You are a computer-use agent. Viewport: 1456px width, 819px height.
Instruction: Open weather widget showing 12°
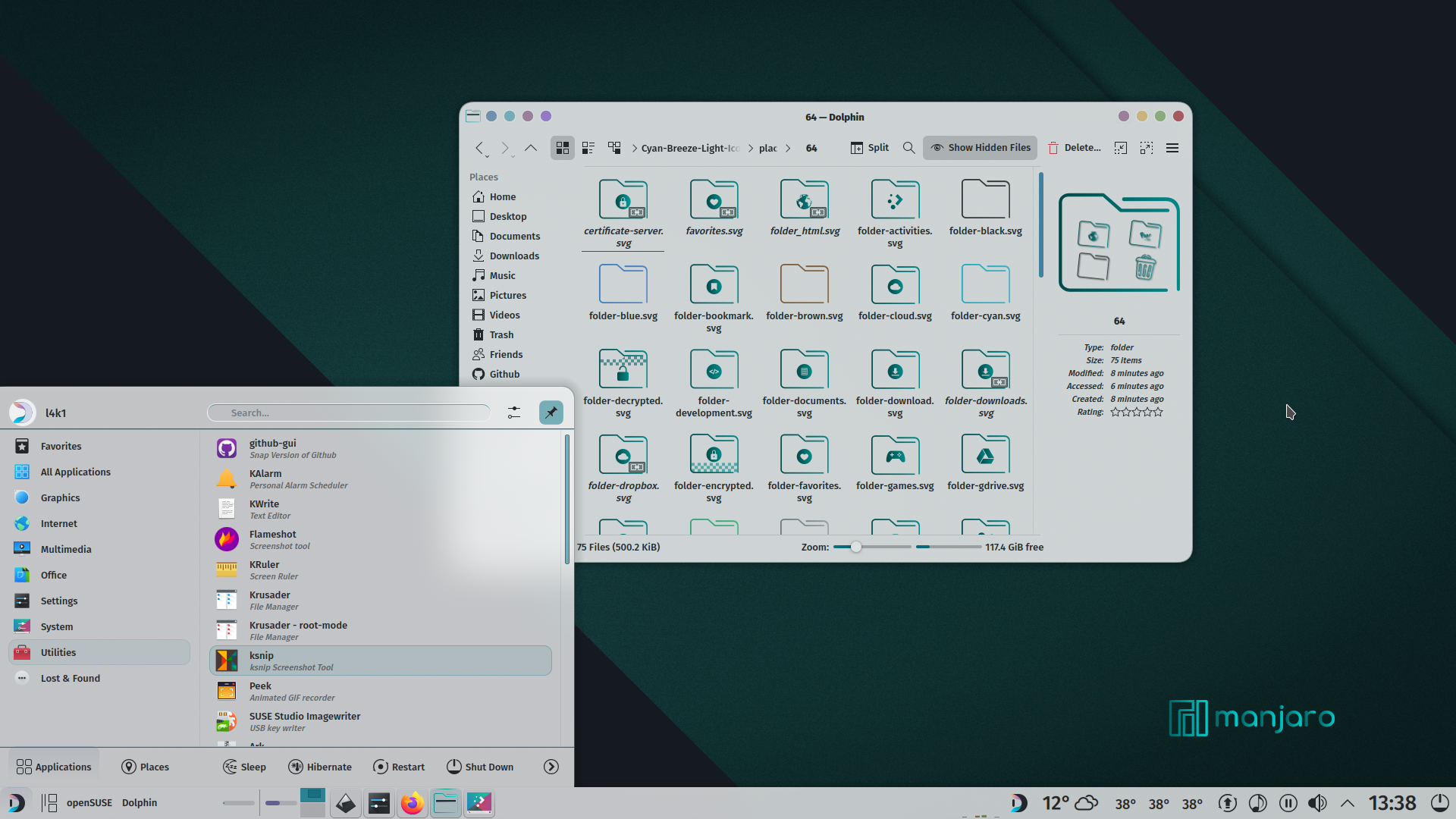(x=1070, y=803)
